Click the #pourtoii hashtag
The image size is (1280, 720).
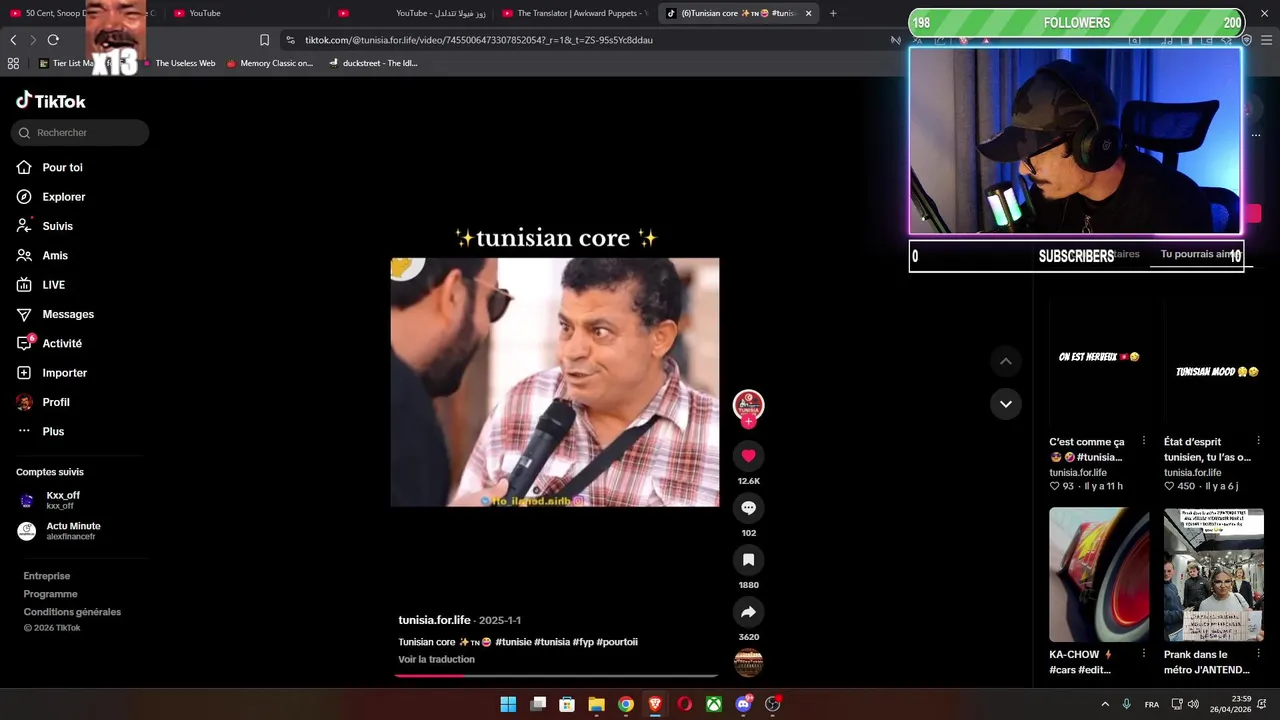pyautogui.click(x=617, y=642)
